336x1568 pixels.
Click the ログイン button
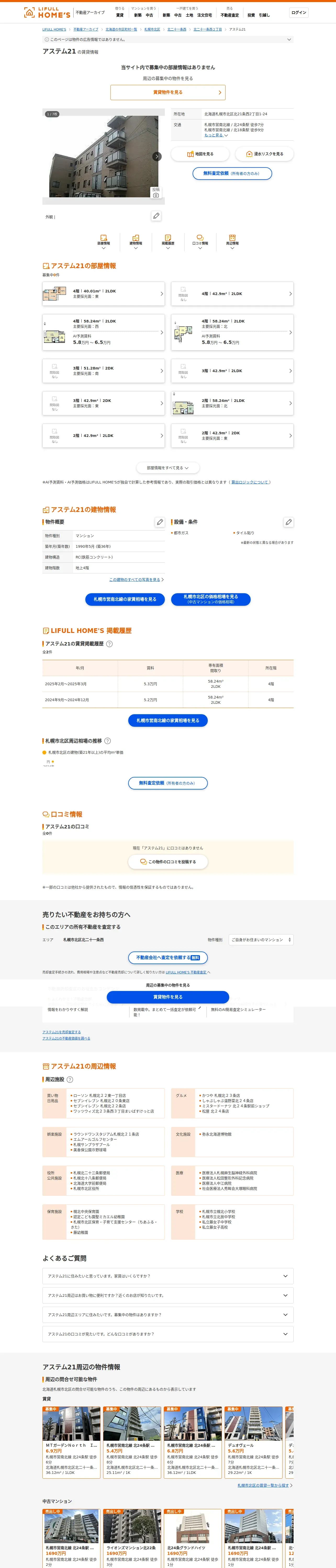pos(299,12)
